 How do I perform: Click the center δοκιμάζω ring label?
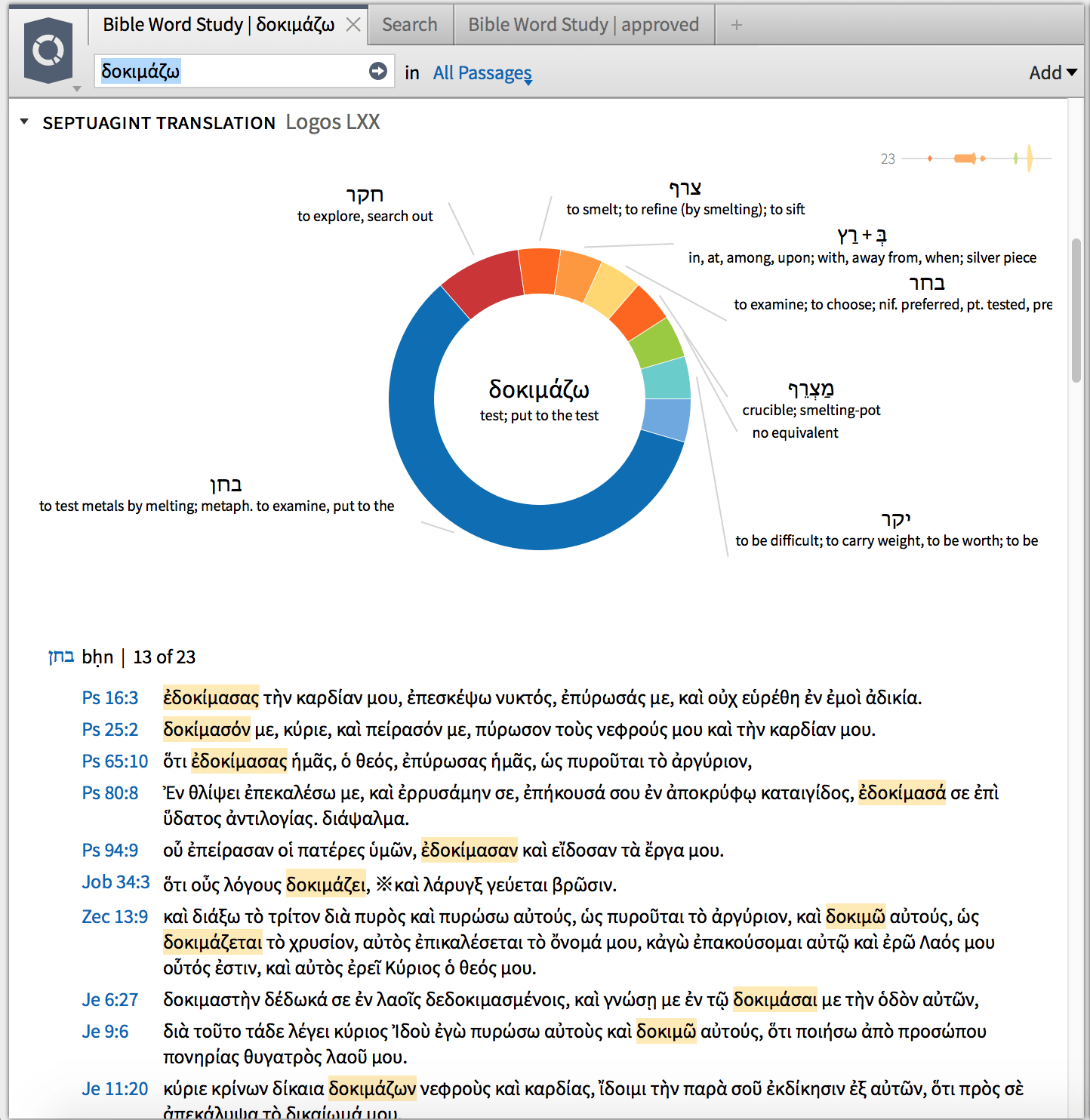pos(539,400)
